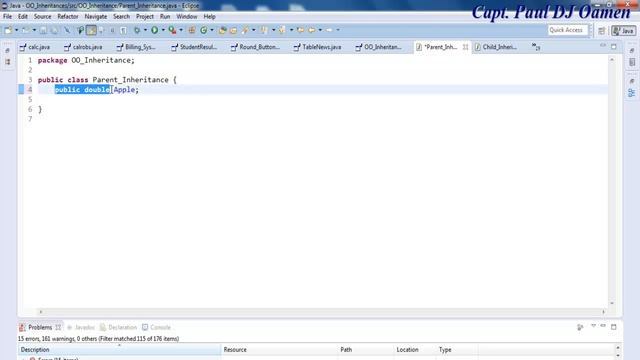Expand the External Tools dropdown arrow
The image size is (640, 360).
point(181,30)
